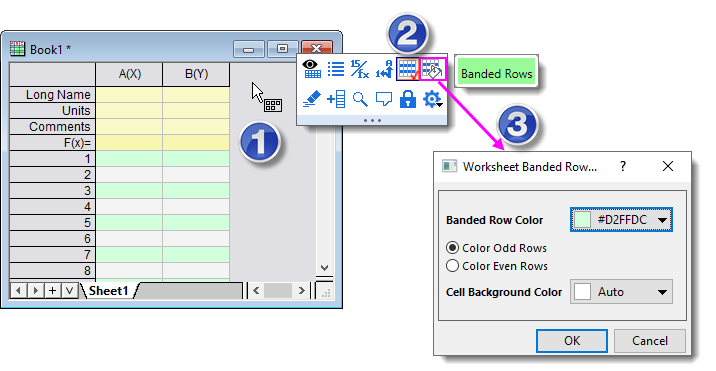Close the Worksheet Banded Rows dialog

point(668,166)
